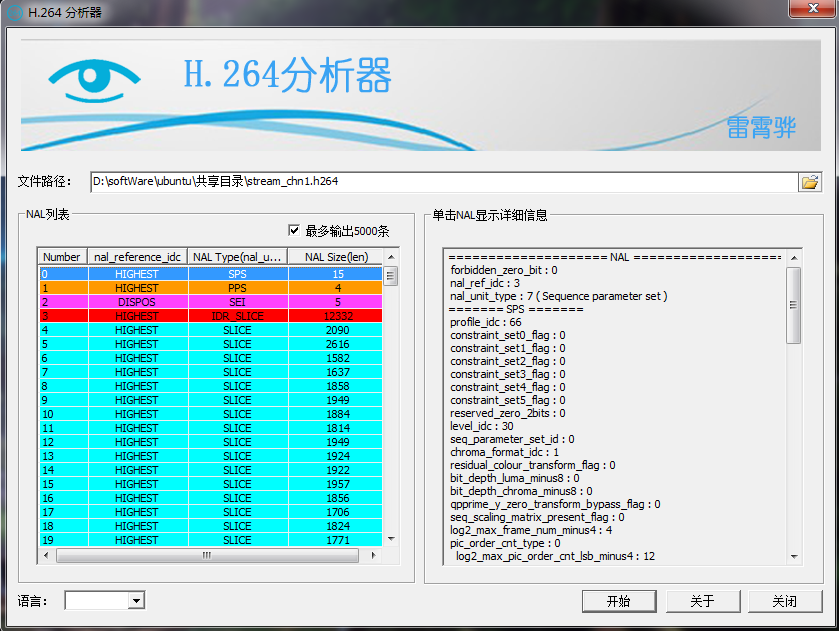Click the H.264 分析器 title bar icon
The image size is (839, 631).
(14, 9)
